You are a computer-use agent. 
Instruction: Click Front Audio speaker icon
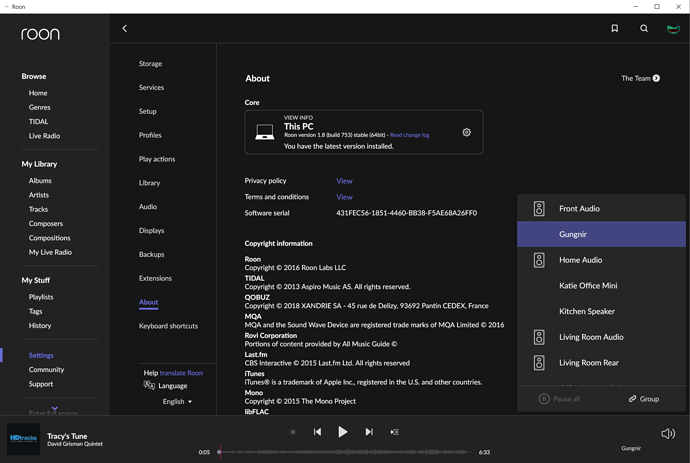point(539,209)
